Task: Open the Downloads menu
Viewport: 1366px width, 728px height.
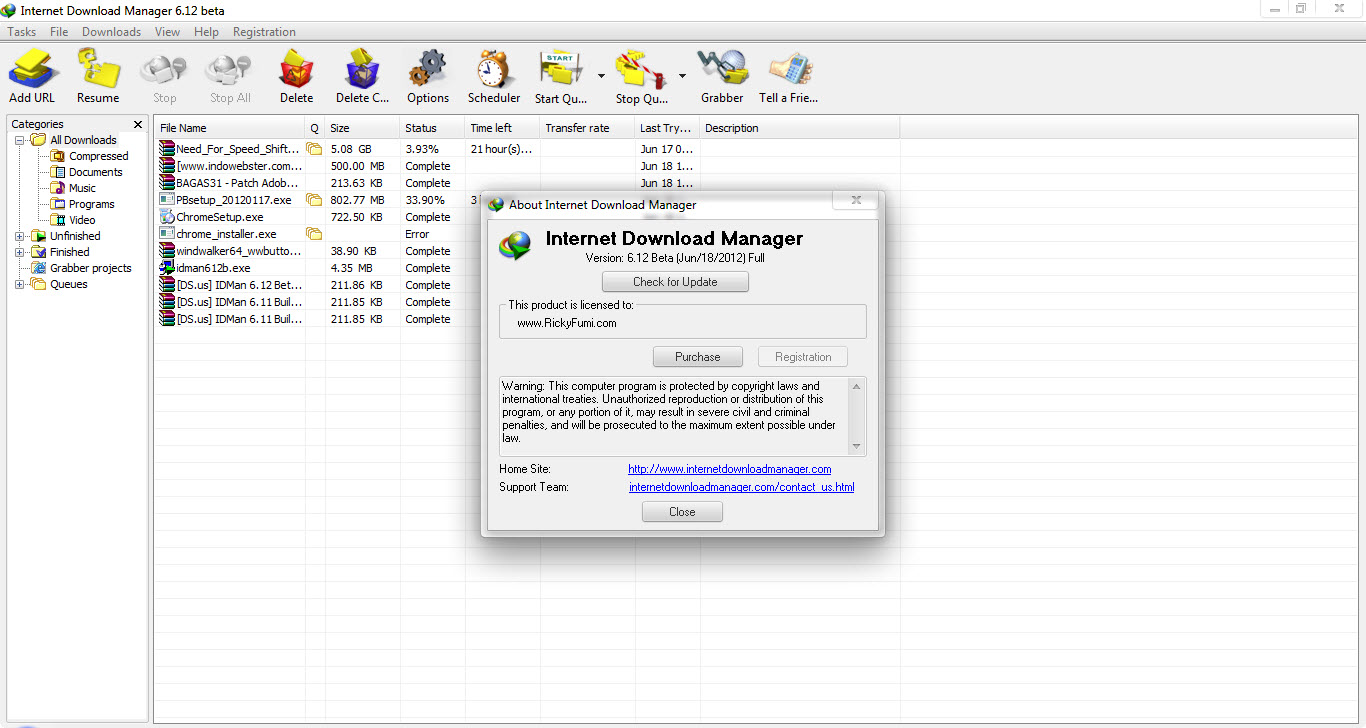Action: 111,32
